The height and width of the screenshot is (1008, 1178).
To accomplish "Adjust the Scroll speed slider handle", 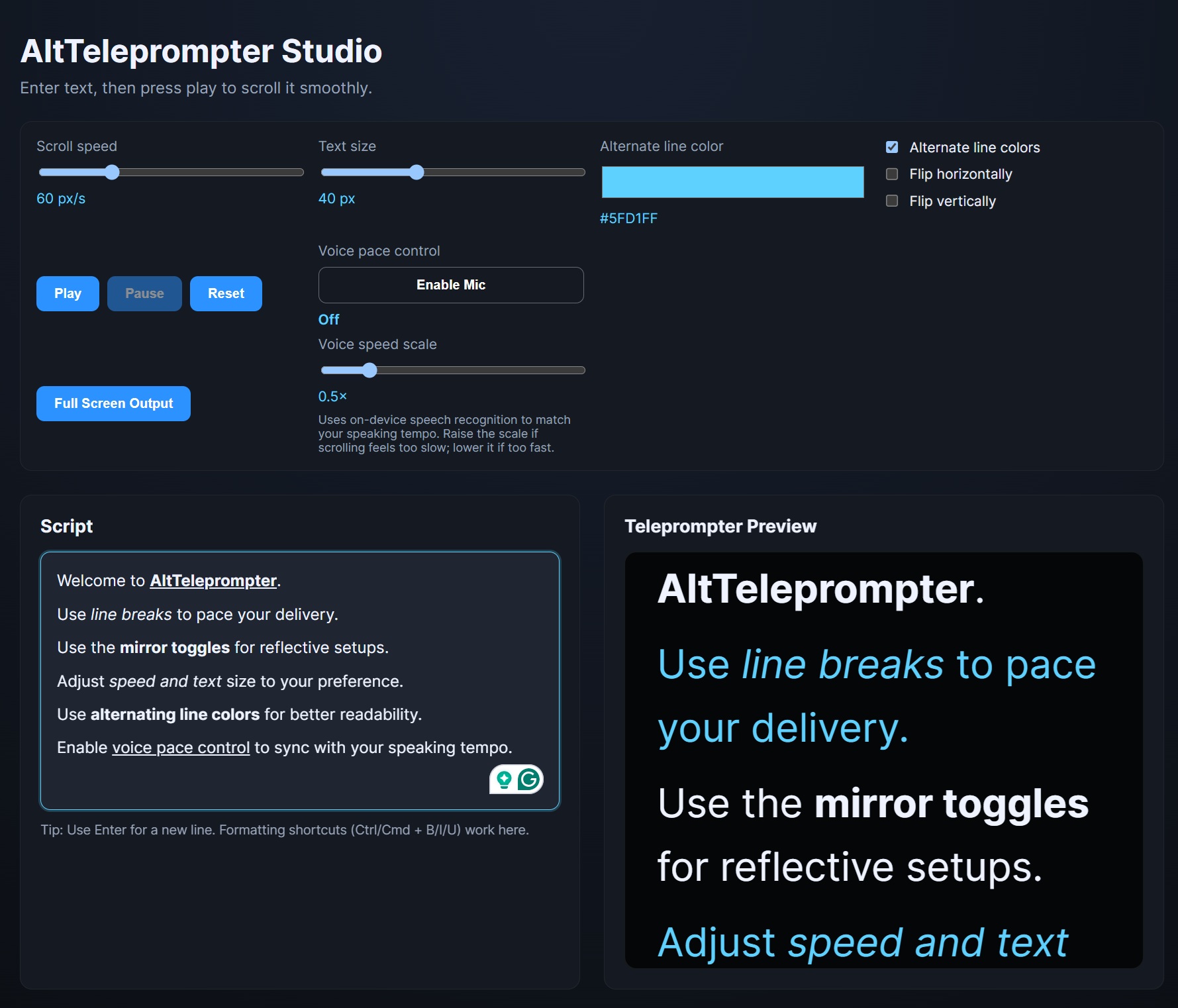I will point(112,172).
